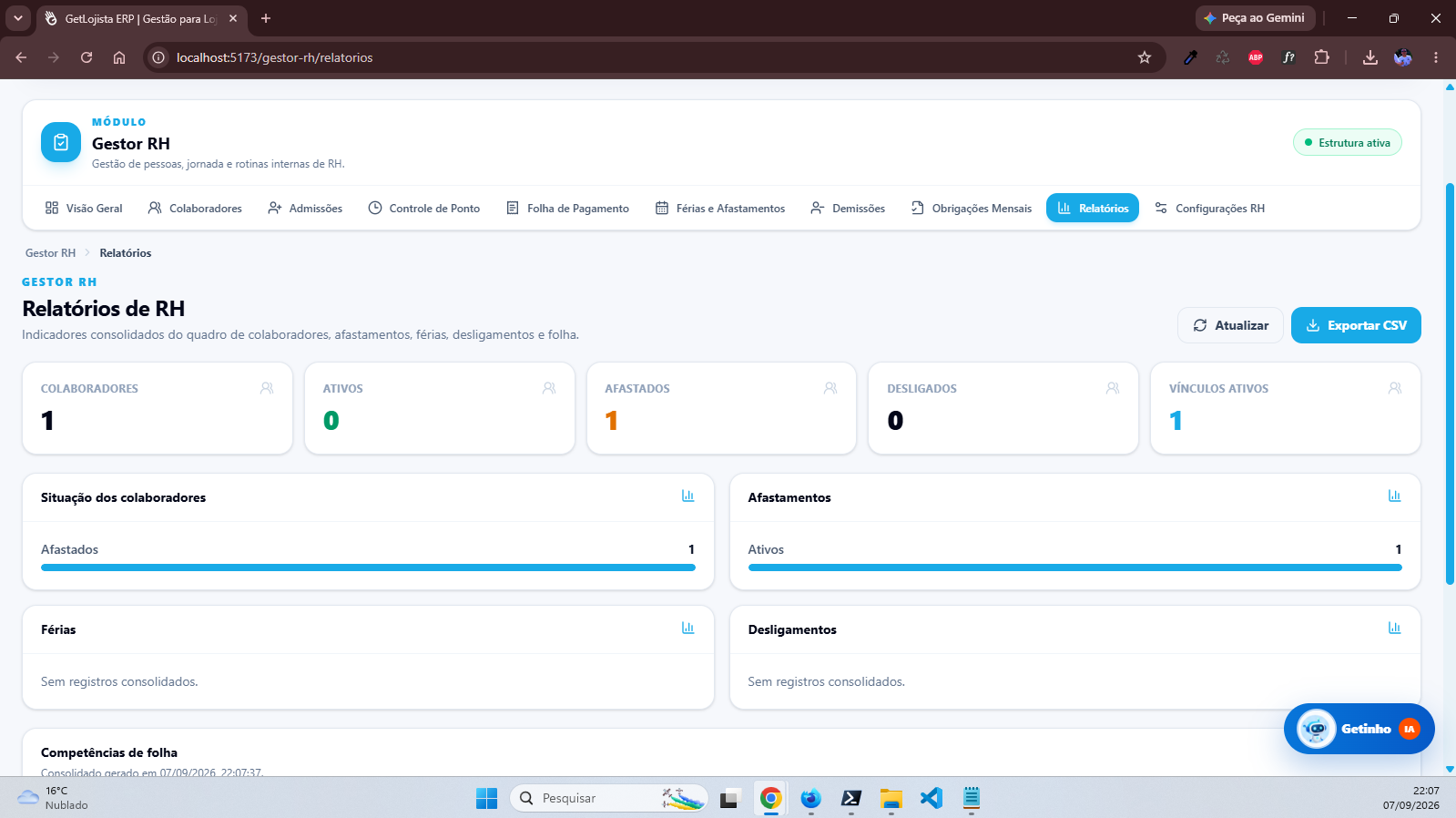Click the Atualizar button

tap(1230, 325)
